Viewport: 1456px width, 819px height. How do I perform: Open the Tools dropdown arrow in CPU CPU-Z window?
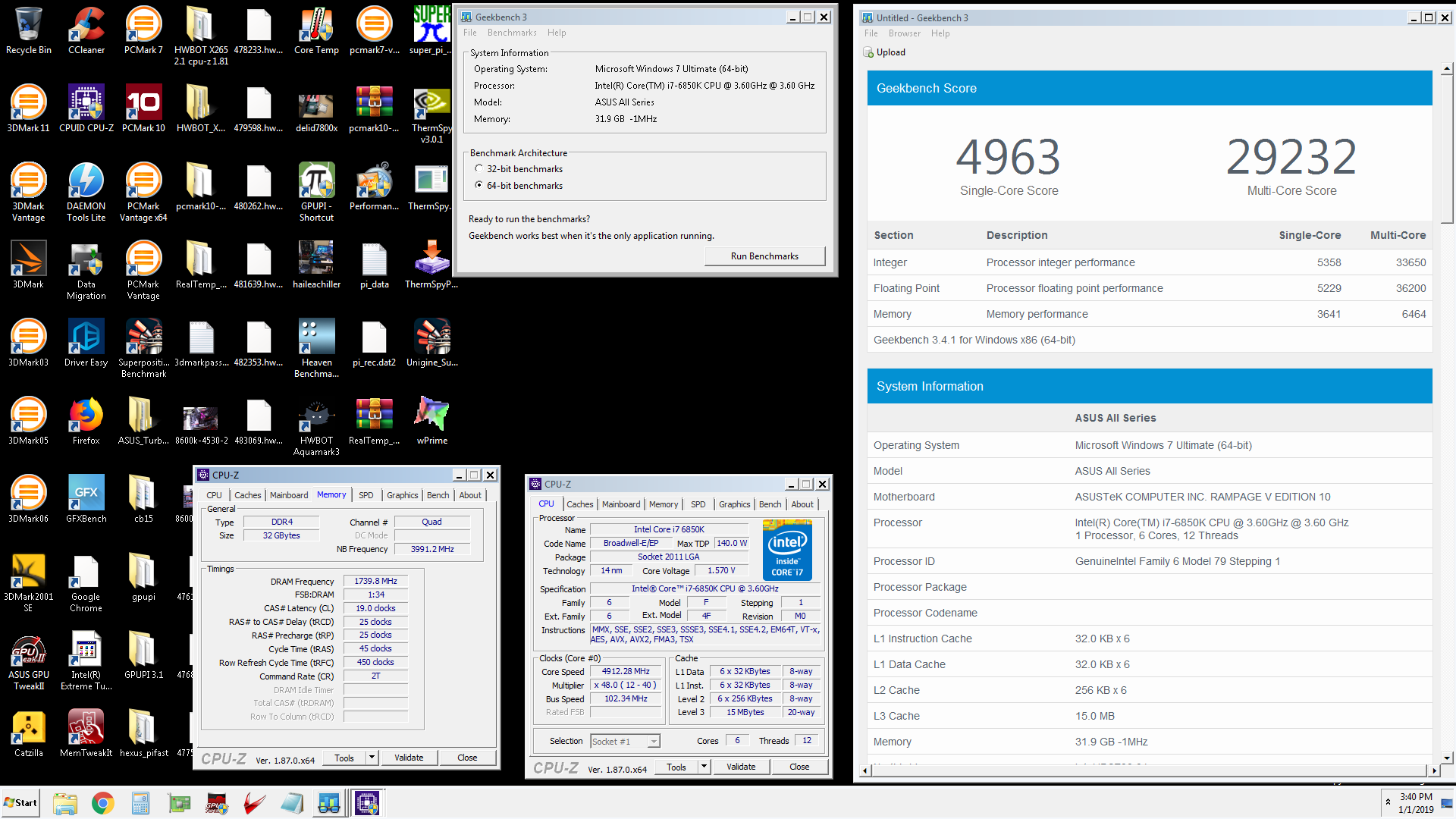pyautogui.click(x=704, y=767)
